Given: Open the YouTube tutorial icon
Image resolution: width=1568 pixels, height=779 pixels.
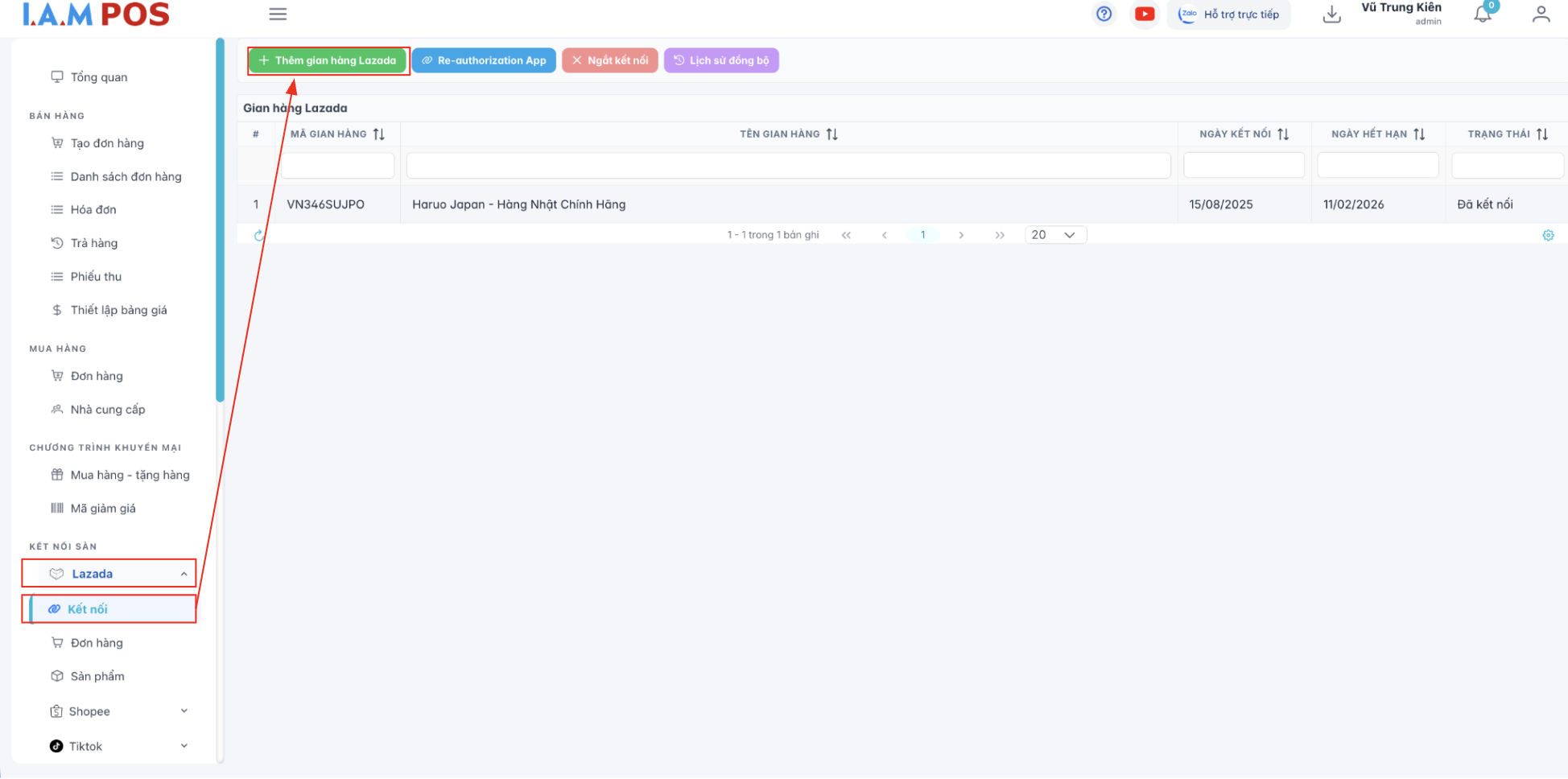Looking at the screenshot, I should point(1144,14).
